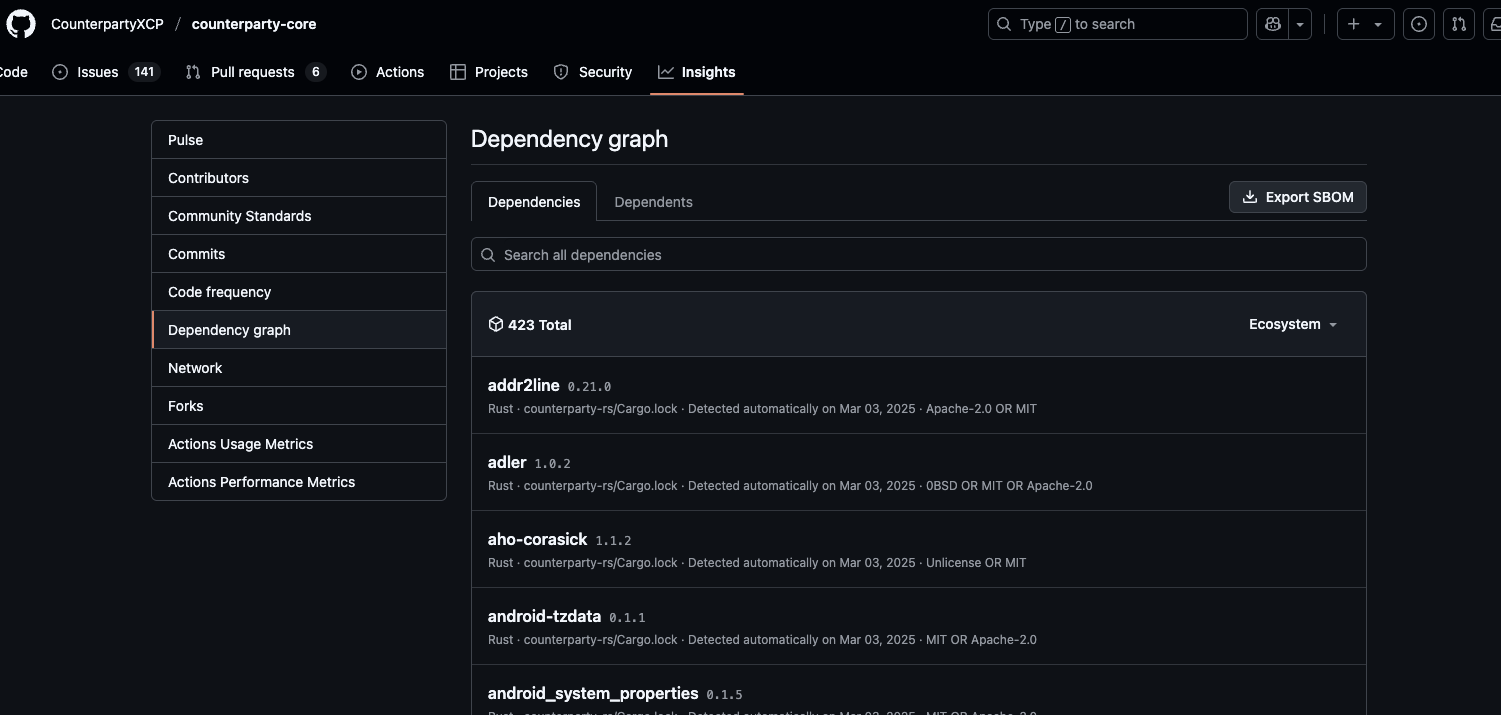Open the aho-corasick dependency link
The width and height of the screenshot is (1501, 715).
[537, 539]
